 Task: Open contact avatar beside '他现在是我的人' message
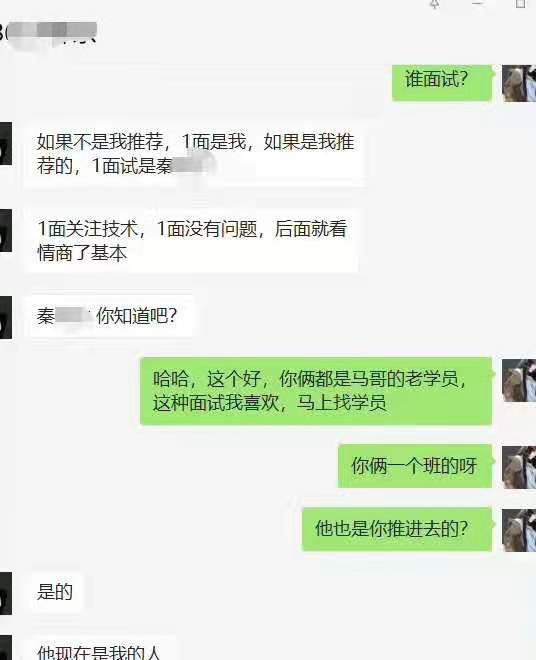click(5, 648)
